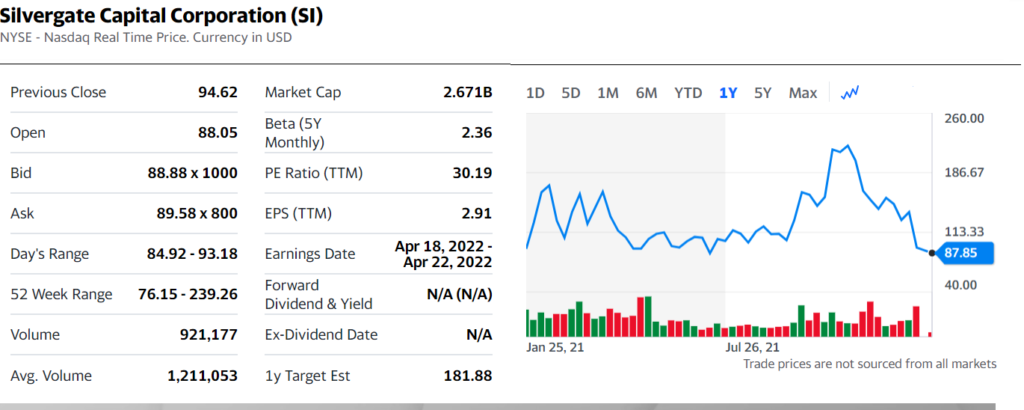Viewport: 1024px width, 410px height.
Task: Show the Max chart range
Action: (x=803, y=93)
